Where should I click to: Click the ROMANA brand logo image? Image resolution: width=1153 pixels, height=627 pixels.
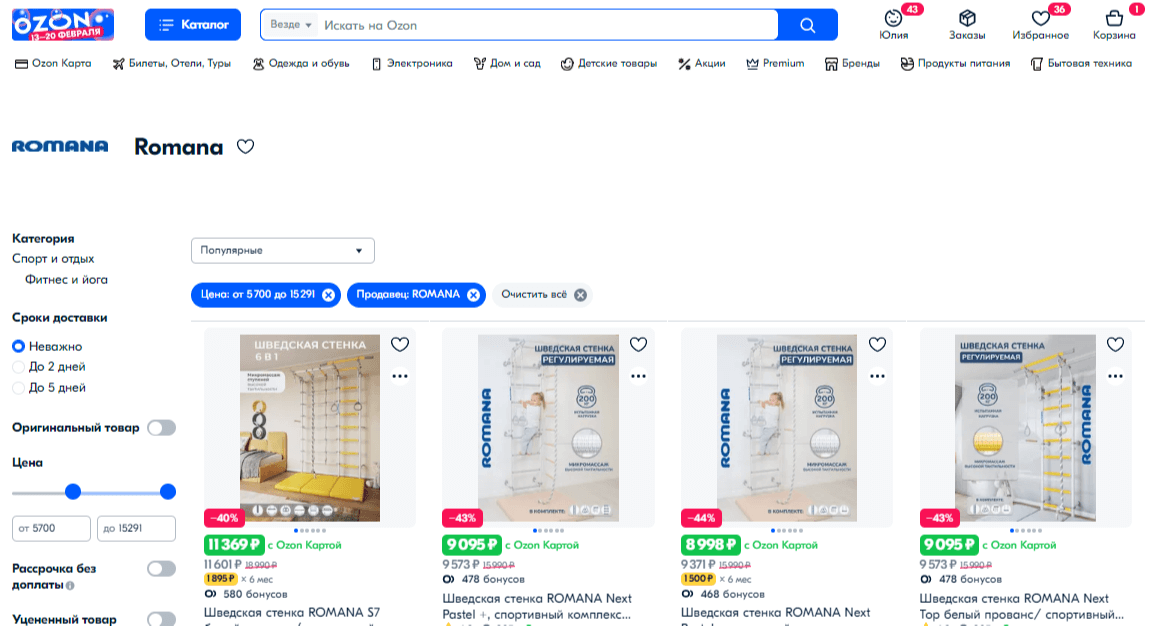[x=60, y=146]
